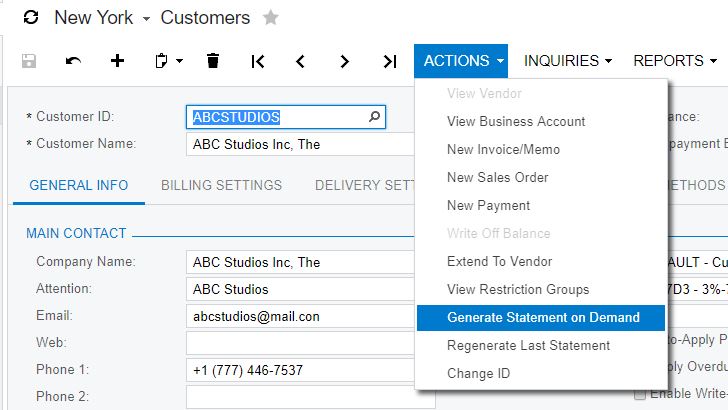
Task: Choose Regenerate Last Statement
Action: (528, 345)
